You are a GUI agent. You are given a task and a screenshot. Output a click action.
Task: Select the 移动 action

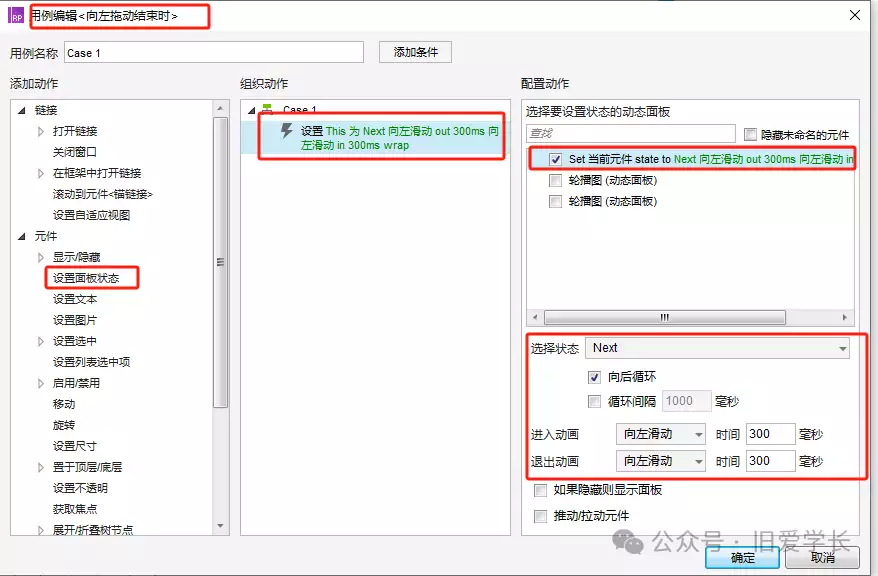[x=64, y=404]
